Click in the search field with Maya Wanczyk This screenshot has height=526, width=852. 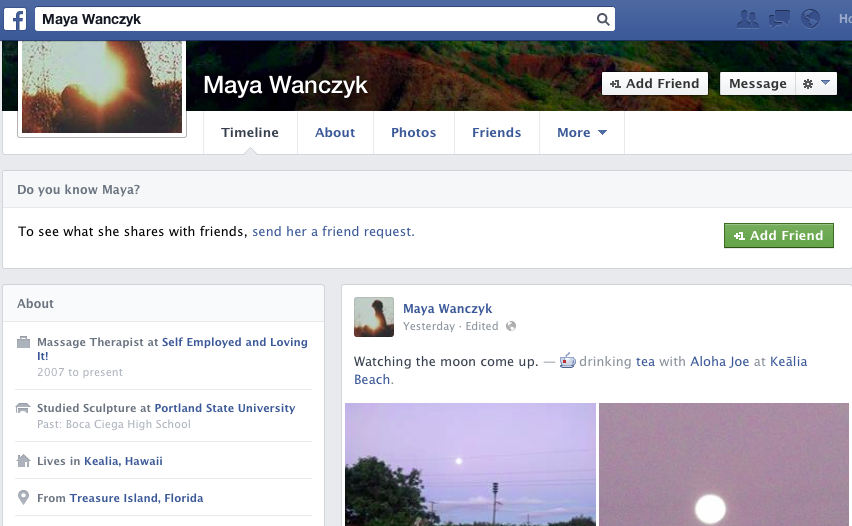tap(315, 19)
